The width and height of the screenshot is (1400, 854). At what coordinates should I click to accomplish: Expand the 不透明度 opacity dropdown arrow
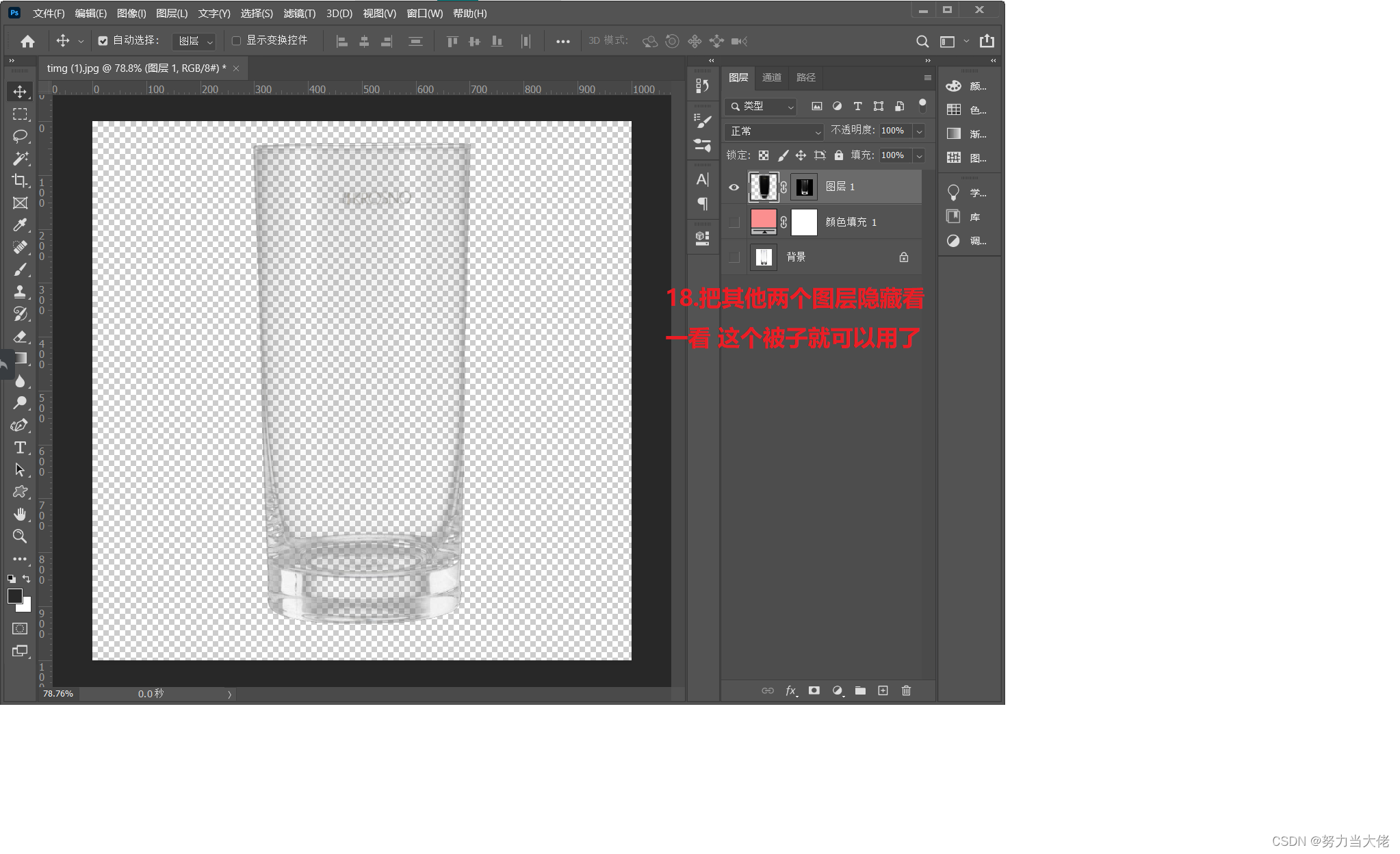tap(919, 131)
